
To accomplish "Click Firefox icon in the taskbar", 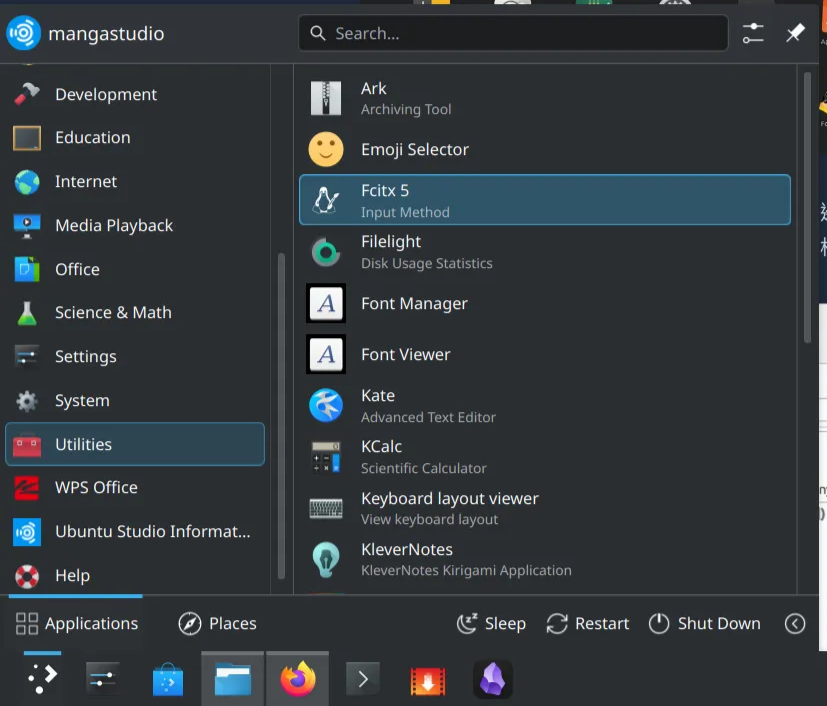I will (x=297, y=680).
